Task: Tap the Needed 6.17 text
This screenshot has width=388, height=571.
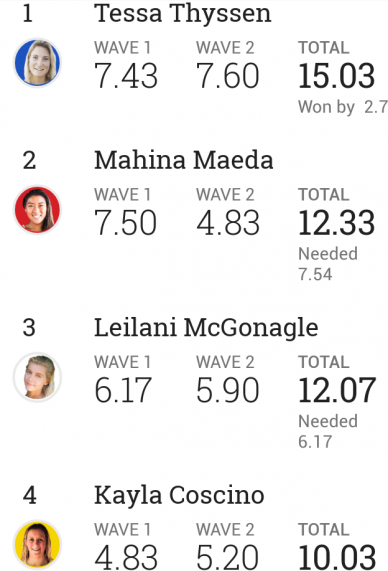Action: pyautogui.click(x=328, y=432)
